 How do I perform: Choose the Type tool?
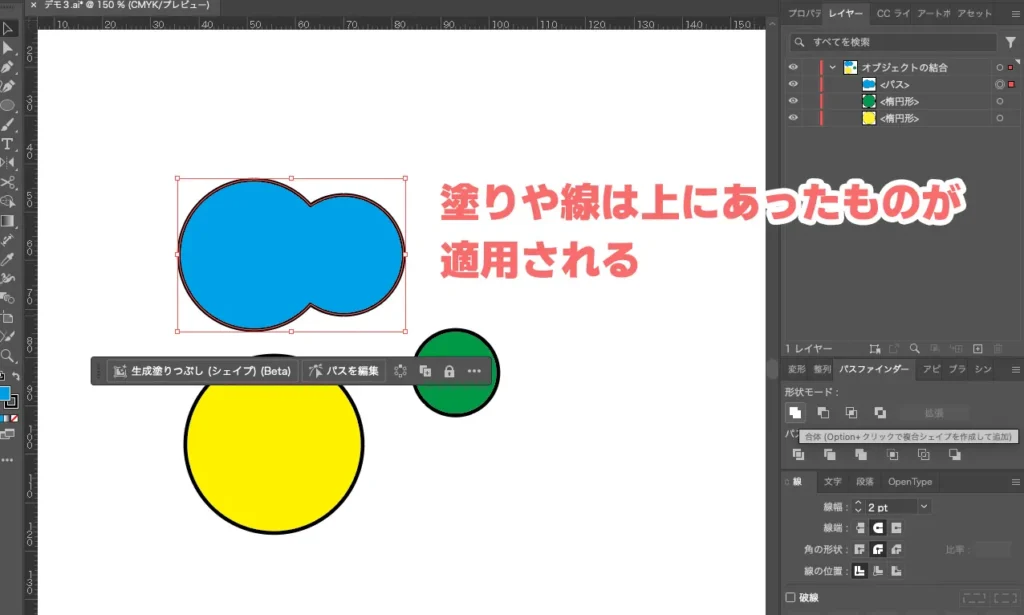coord(8,144)
